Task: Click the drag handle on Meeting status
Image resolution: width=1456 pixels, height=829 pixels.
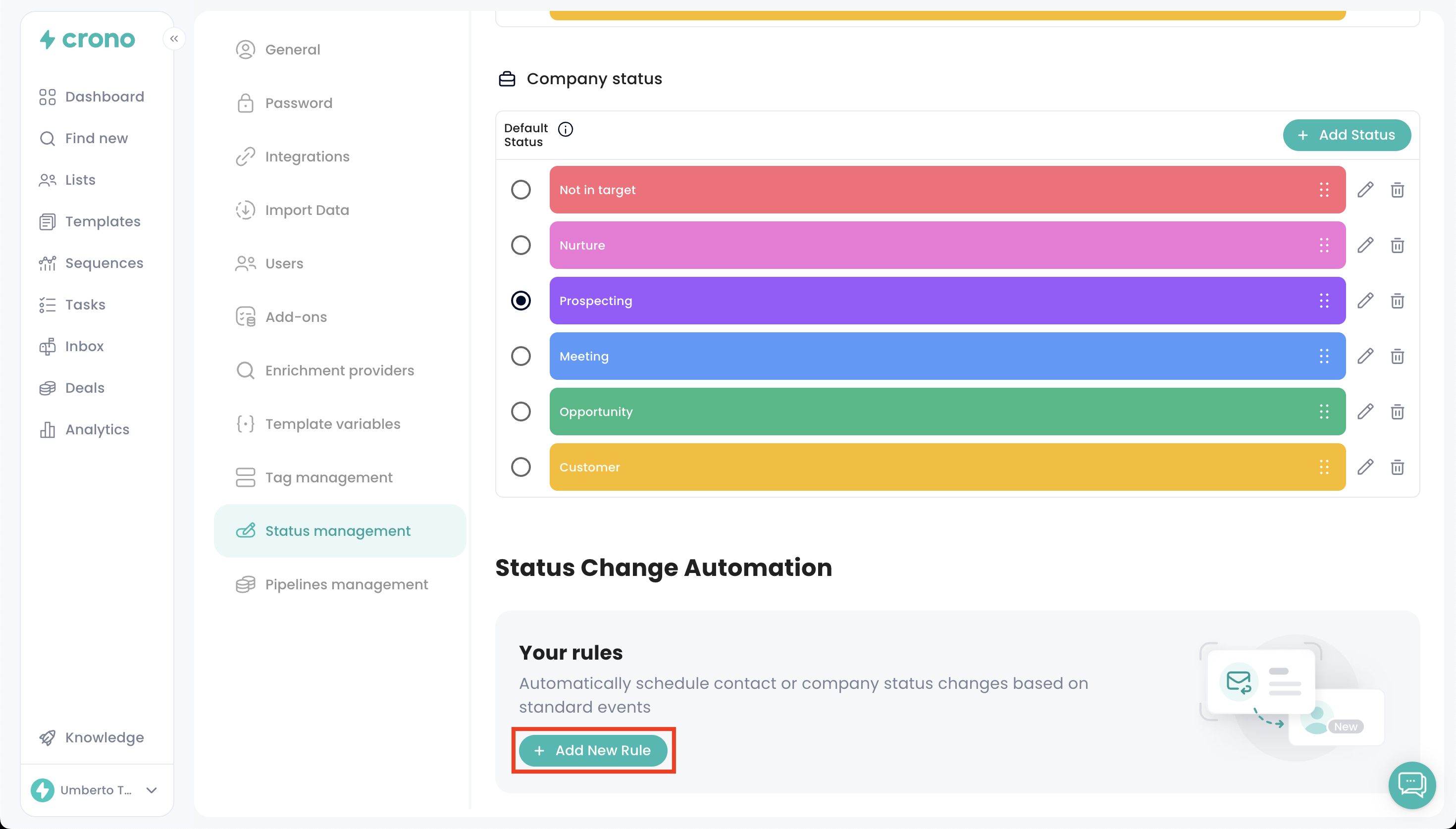Action: [1324, 356]
